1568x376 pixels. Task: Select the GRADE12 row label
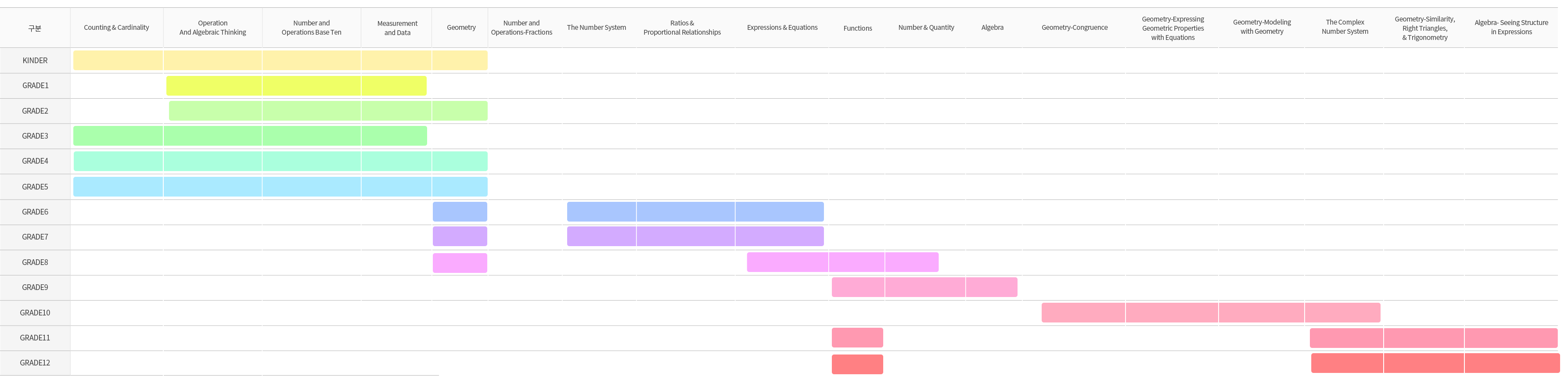[35, 362]
